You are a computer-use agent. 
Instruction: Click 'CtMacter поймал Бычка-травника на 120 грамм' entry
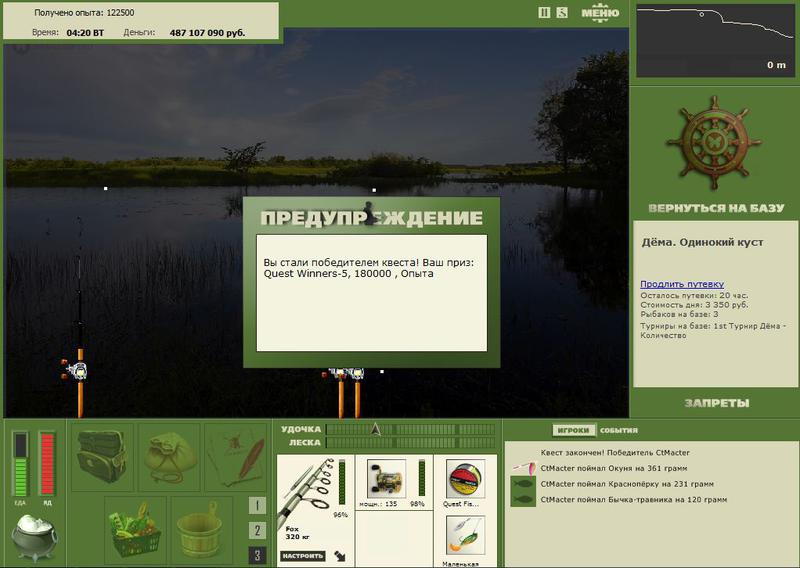pos(634,500)
